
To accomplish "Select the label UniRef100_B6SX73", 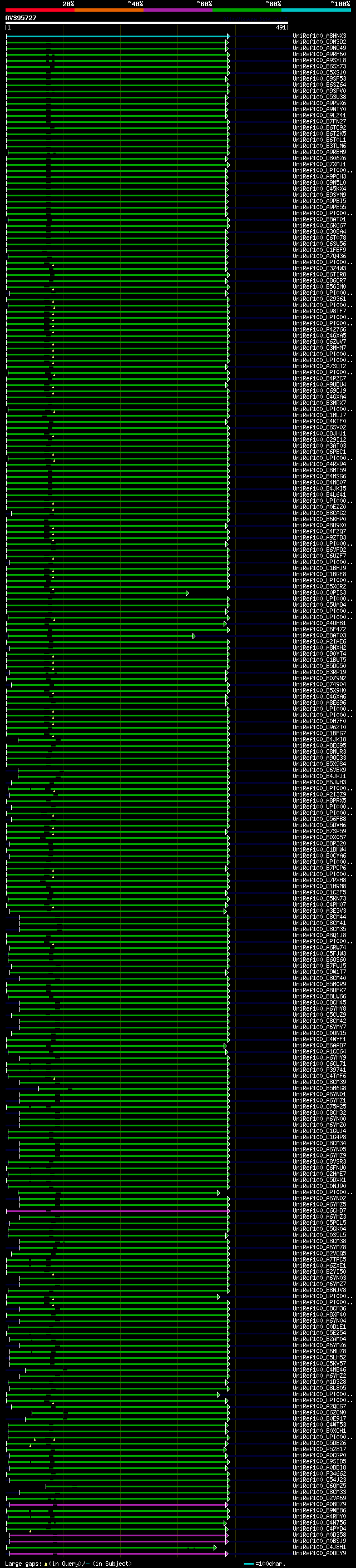I will [x=319, y=66].
